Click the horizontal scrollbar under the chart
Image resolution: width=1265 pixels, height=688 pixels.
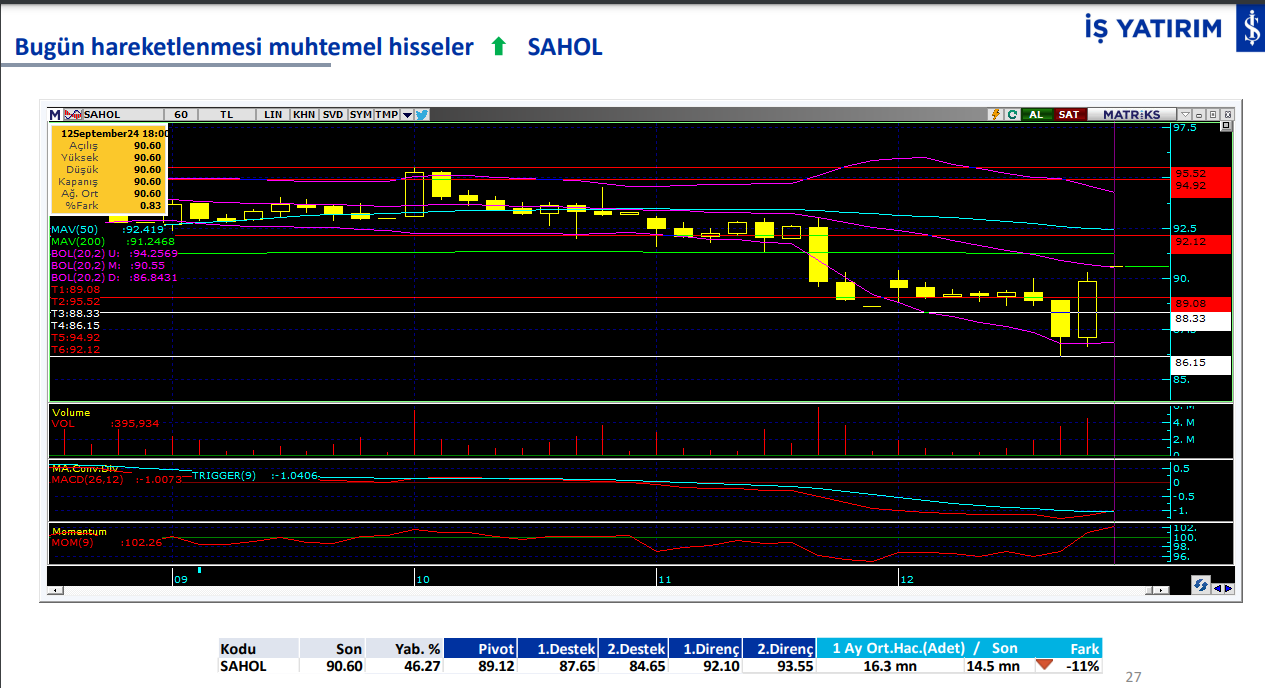[600, 591]
